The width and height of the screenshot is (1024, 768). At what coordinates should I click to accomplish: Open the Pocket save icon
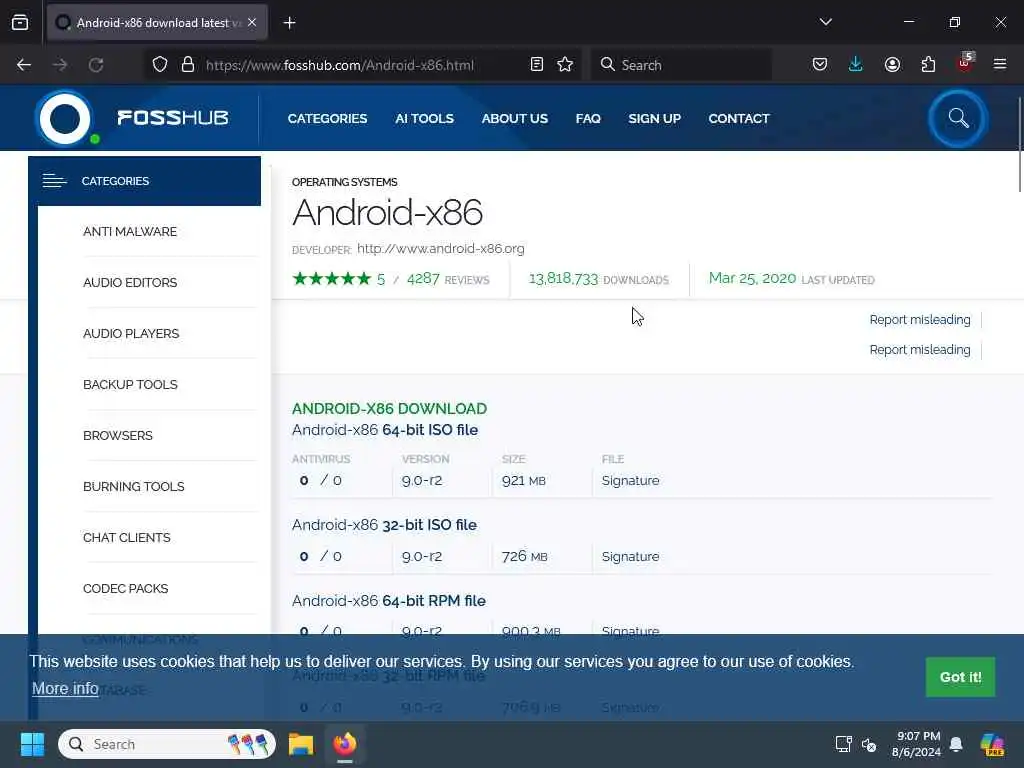point(820,65)
